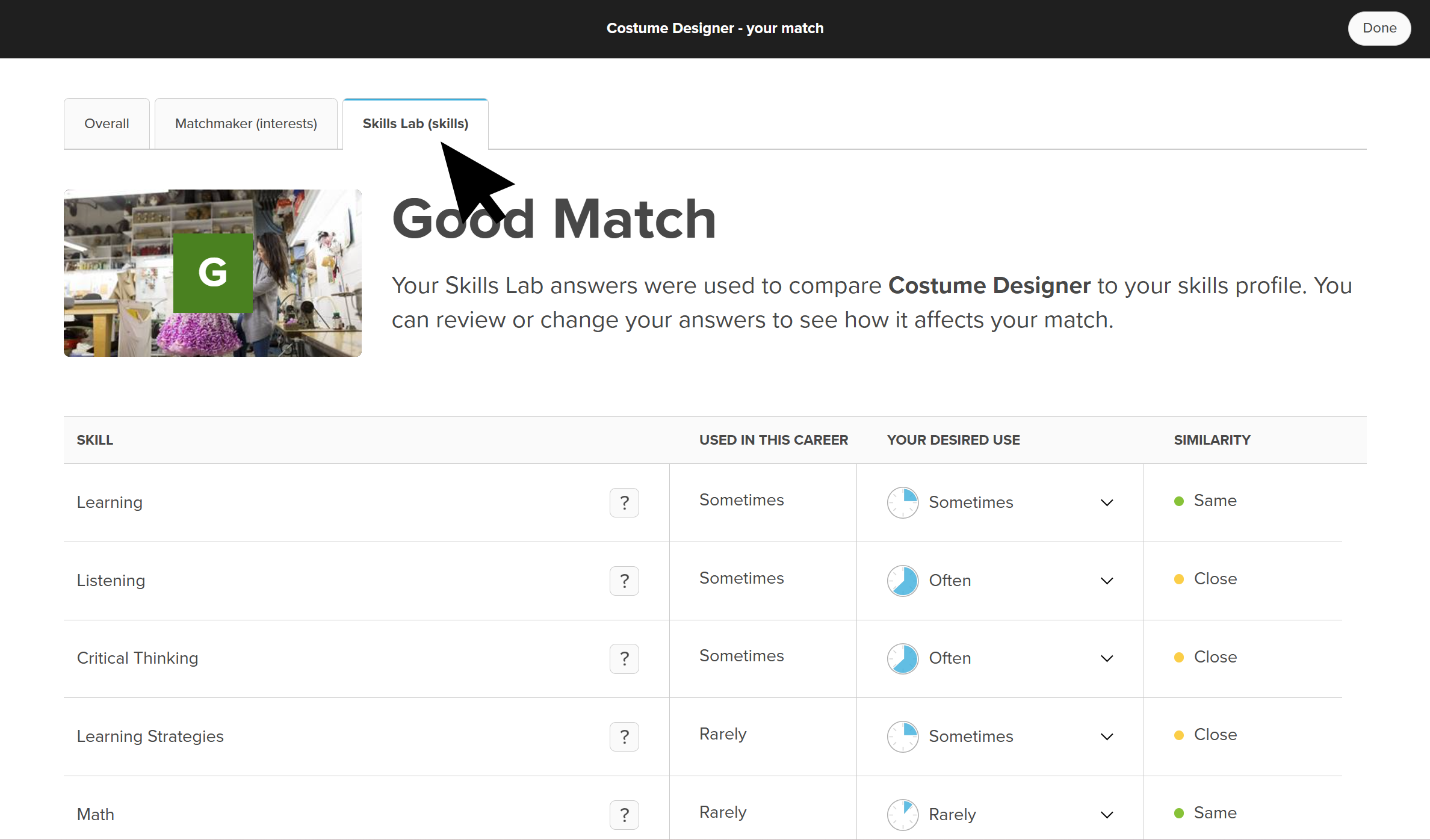Click the Math Rarely pie chart icon

902,815
